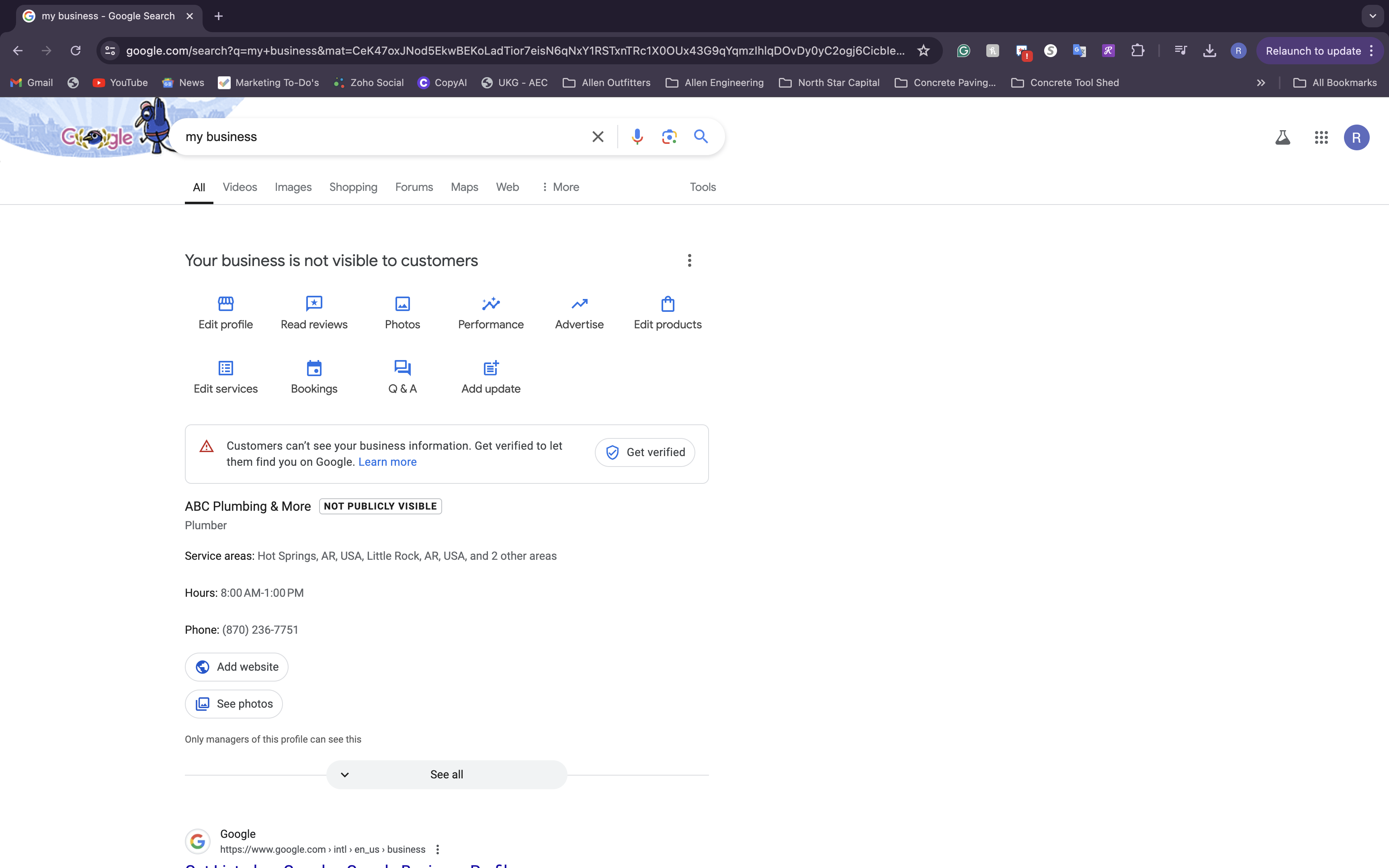Click See photos button
This screenshot has width=1389, height=868.
234,704
